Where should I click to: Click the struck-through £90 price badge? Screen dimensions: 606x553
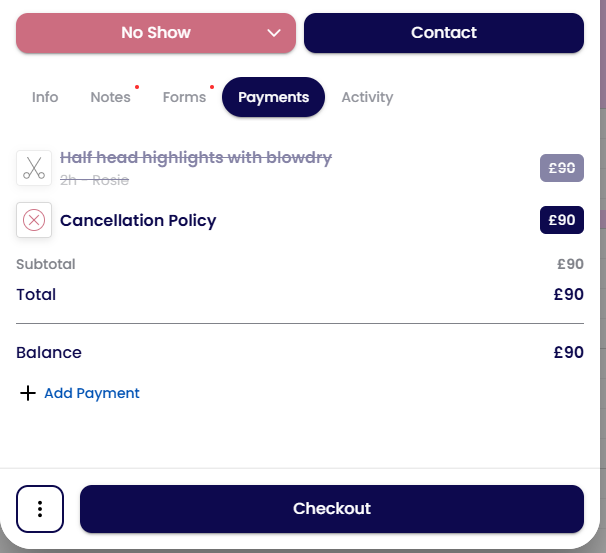(x=562, y=168)
